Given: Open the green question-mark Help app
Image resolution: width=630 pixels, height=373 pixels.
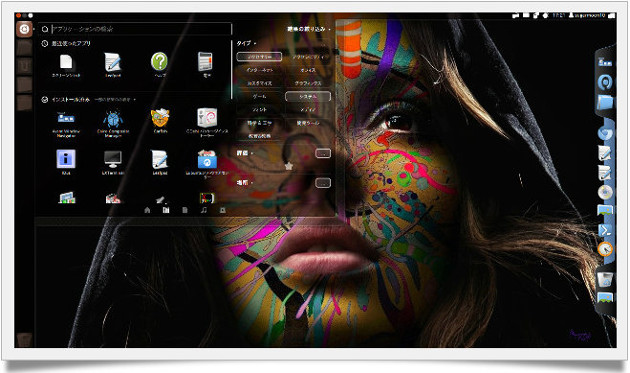Looking at the screenshot, I should pyautogui.click(x=159, y=62).
